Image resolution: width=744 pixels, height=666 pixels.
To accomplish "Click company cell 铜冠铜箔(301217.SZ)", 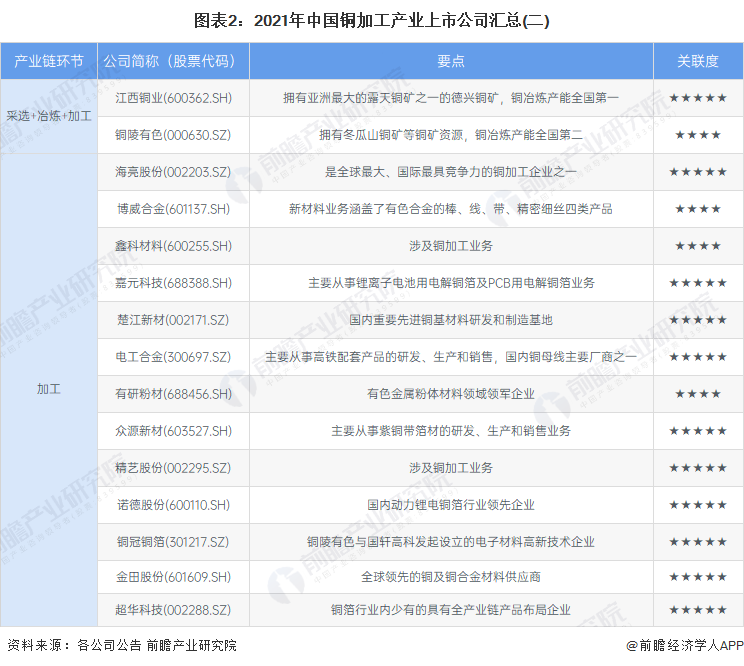I will 173,542.
